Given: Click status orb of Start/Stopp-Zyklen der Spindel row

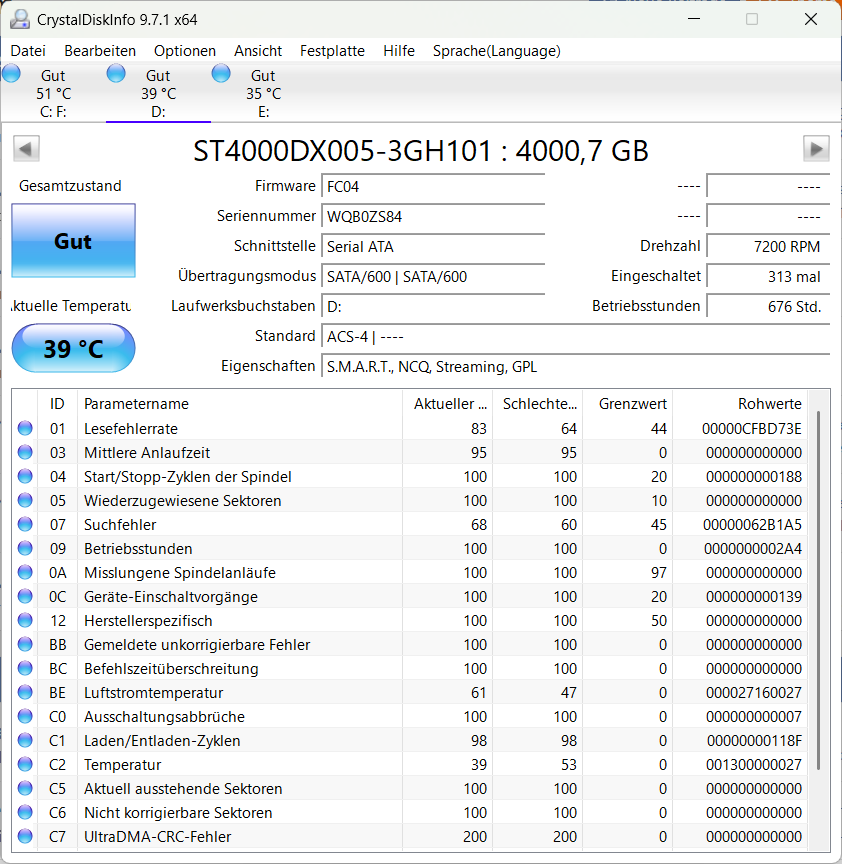Looking at the screenshot, I should click(25, 476).
